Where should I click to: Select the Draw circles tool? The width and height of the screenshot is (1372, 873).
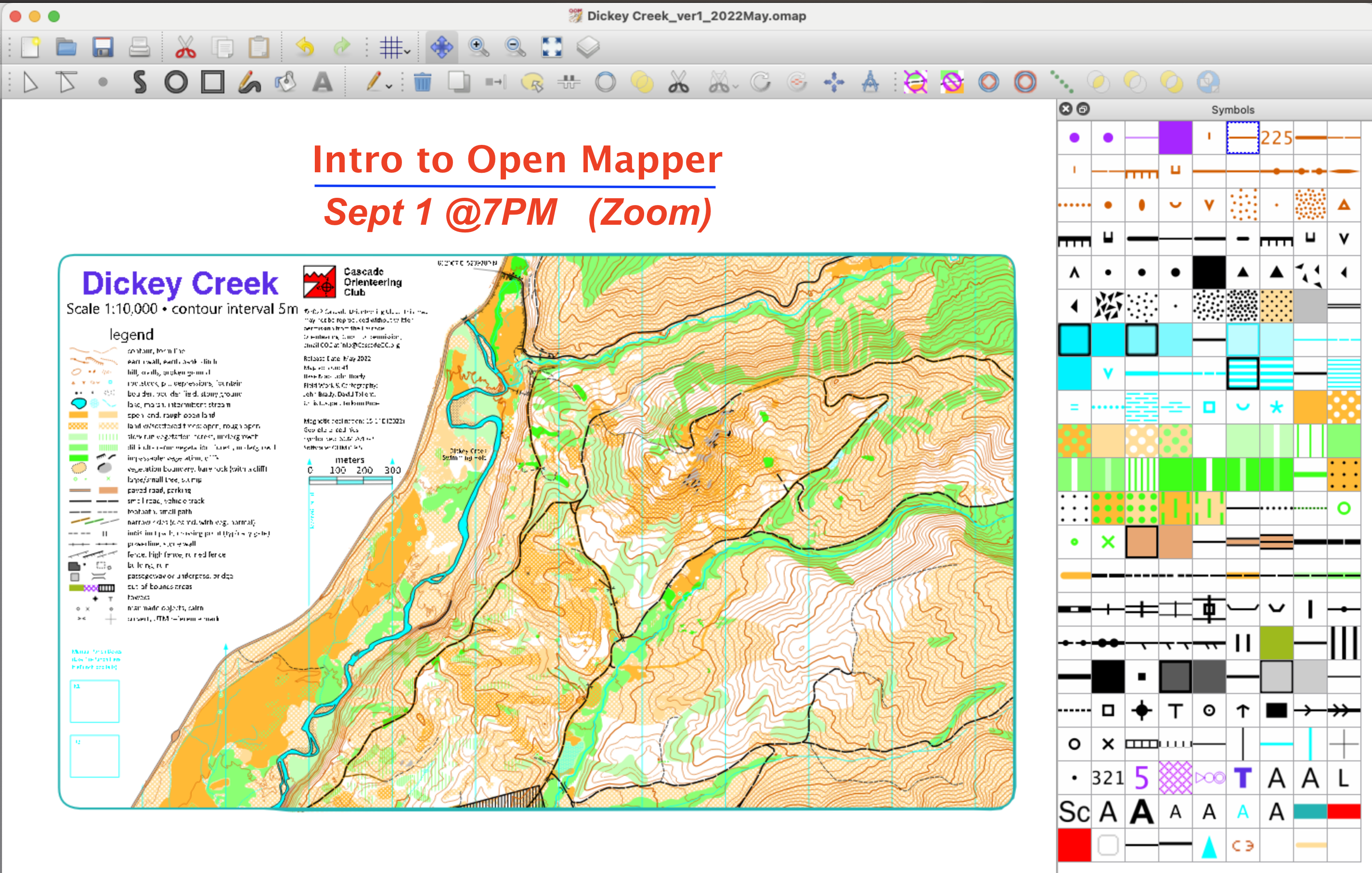[x=176, y=83]
